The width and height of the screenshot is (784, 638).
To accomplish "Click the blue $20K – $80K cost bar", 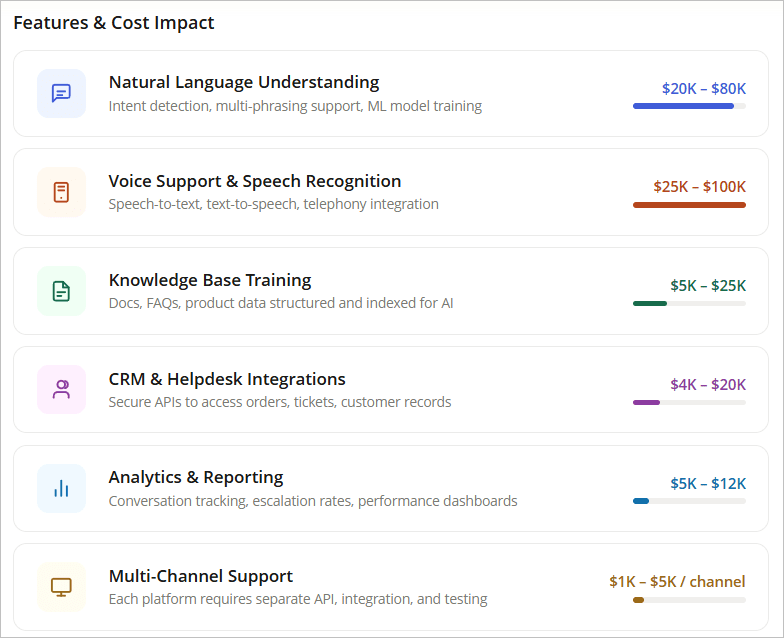I will pos(690,106).
